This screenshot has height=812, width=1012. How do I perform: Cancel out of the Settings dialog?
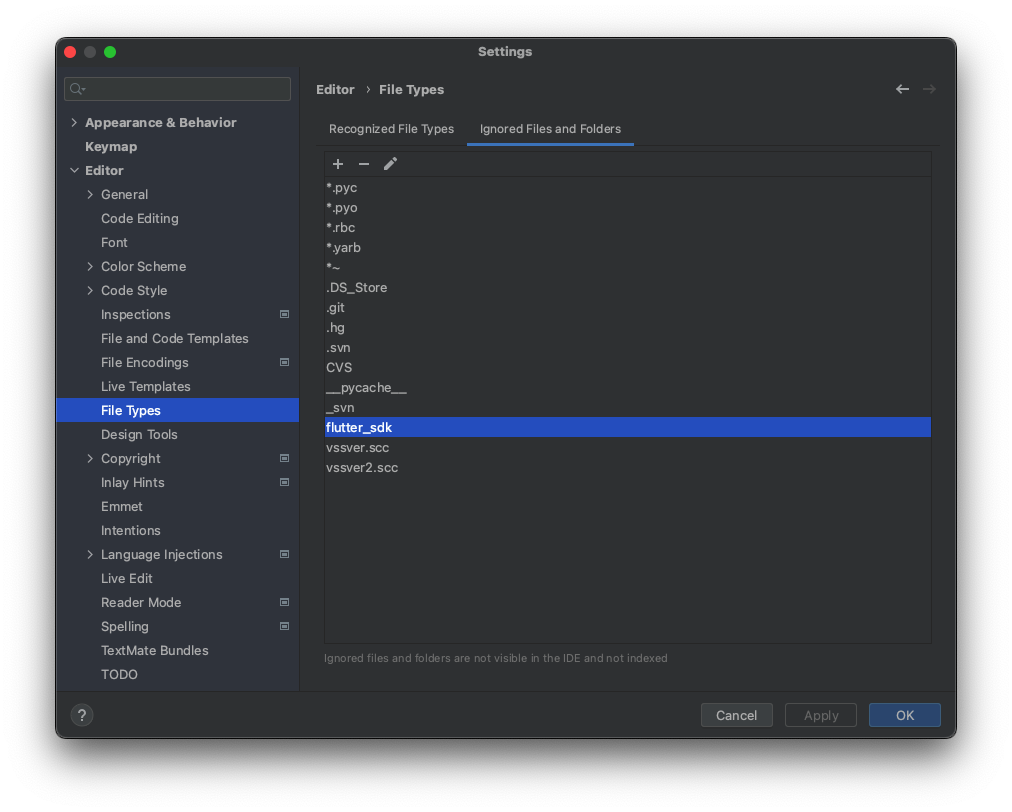point(737,715)
